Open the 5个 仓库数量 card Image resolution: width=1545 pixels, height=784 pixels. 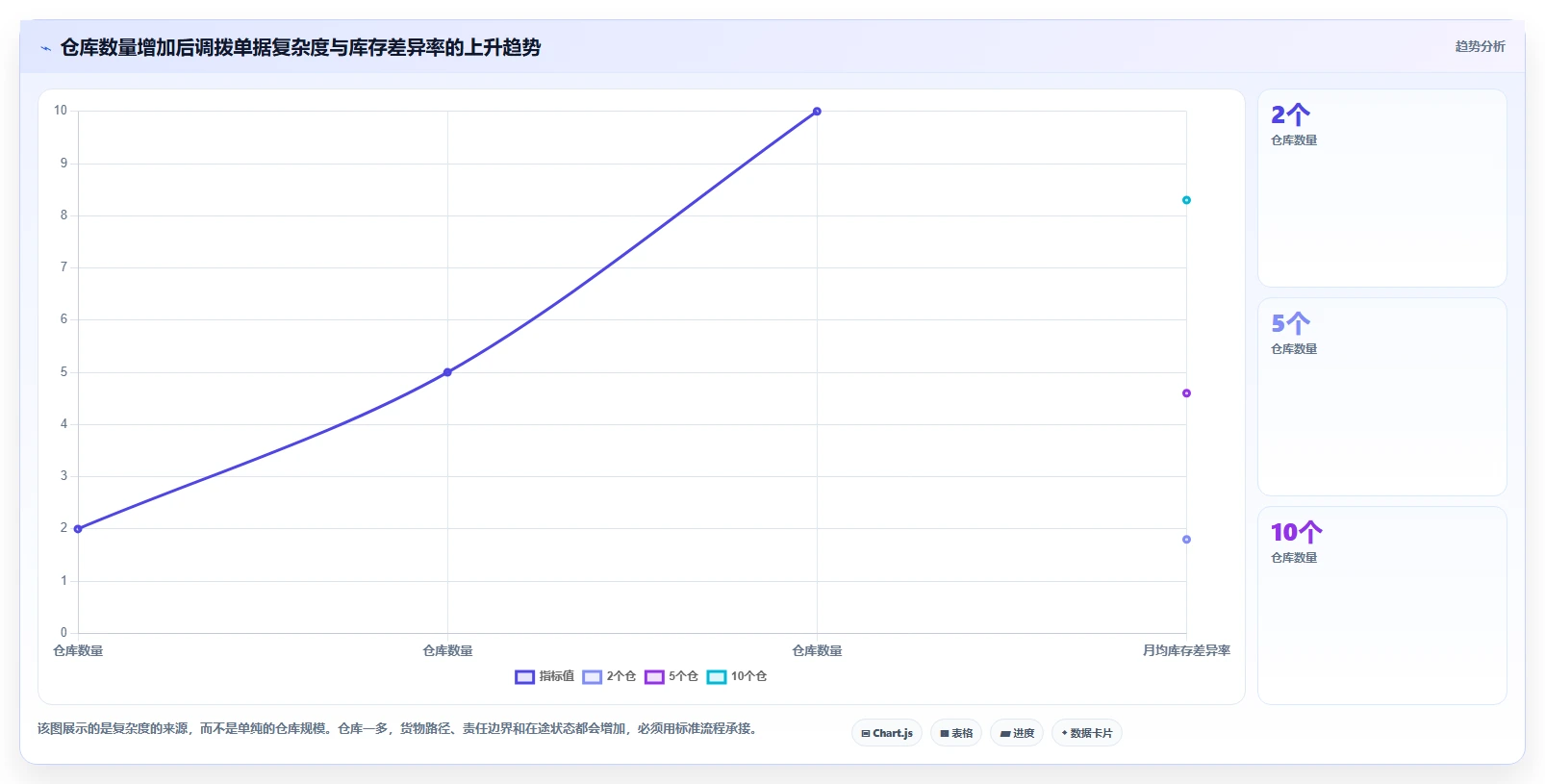point(1382,397)
